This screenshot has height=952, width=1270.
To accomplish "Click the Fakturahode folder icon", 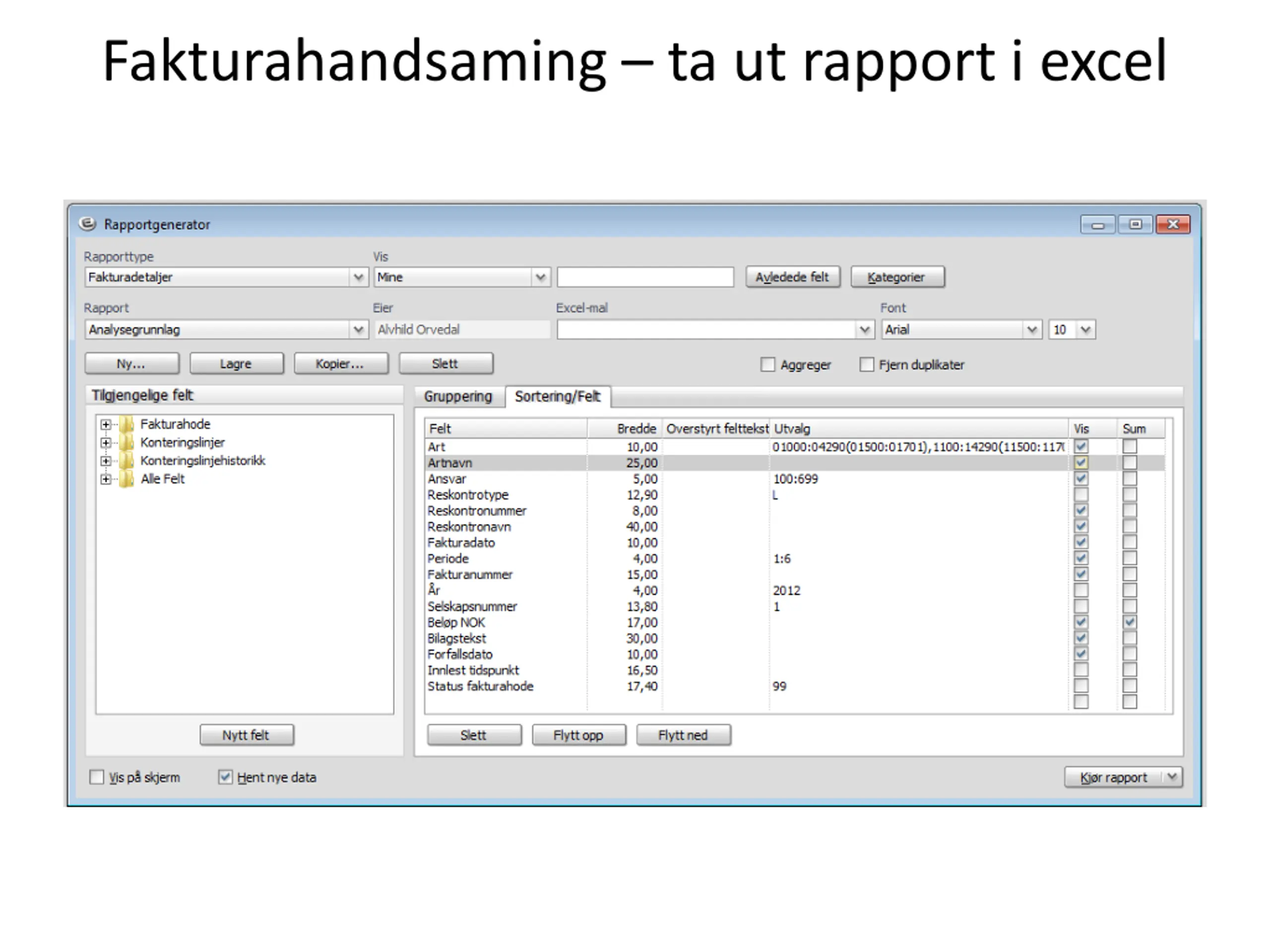I will (x=127, y=424).
